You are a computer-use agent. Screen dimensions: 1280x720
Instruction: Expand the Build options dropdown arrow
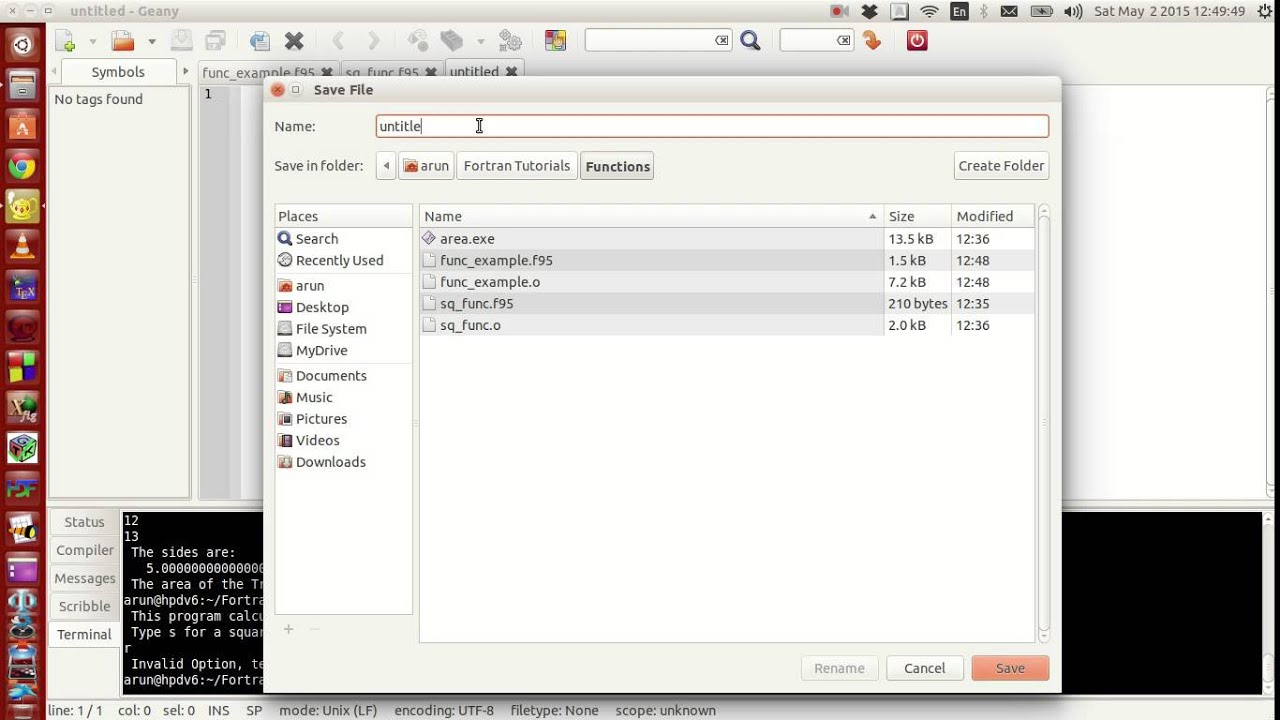(x=480, y=42)
